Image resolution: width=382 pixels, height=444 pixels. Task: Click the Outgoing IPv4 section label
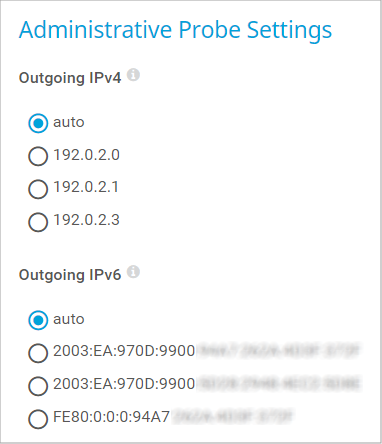[70, 78]
